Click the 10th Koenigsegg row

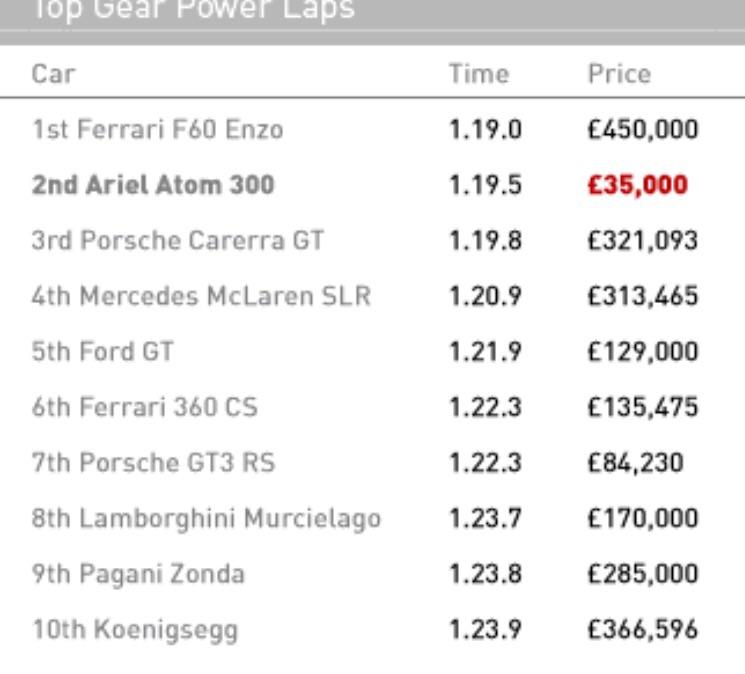[372, 629]
